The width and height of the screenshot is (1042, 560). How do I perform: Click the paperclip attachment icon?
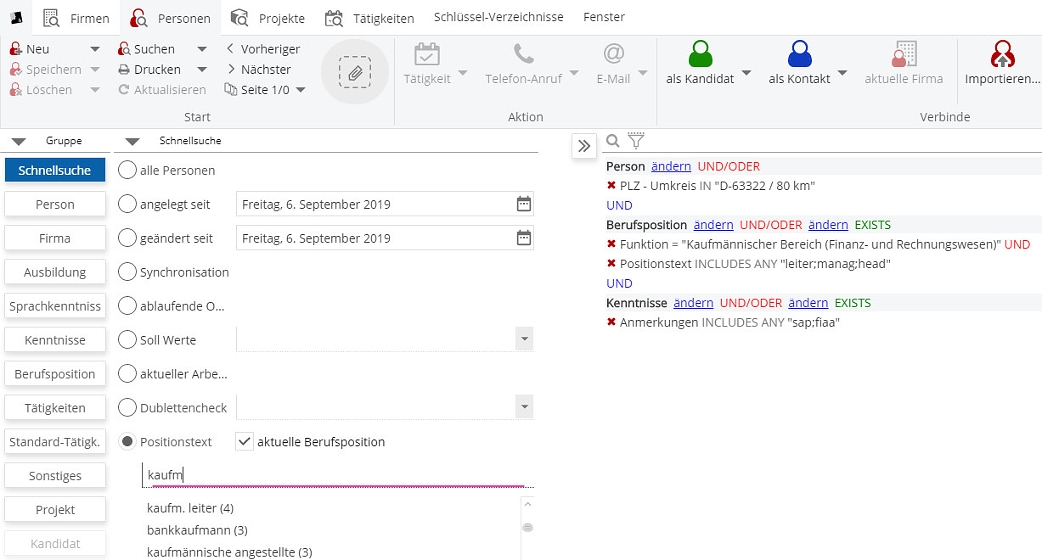354,72
